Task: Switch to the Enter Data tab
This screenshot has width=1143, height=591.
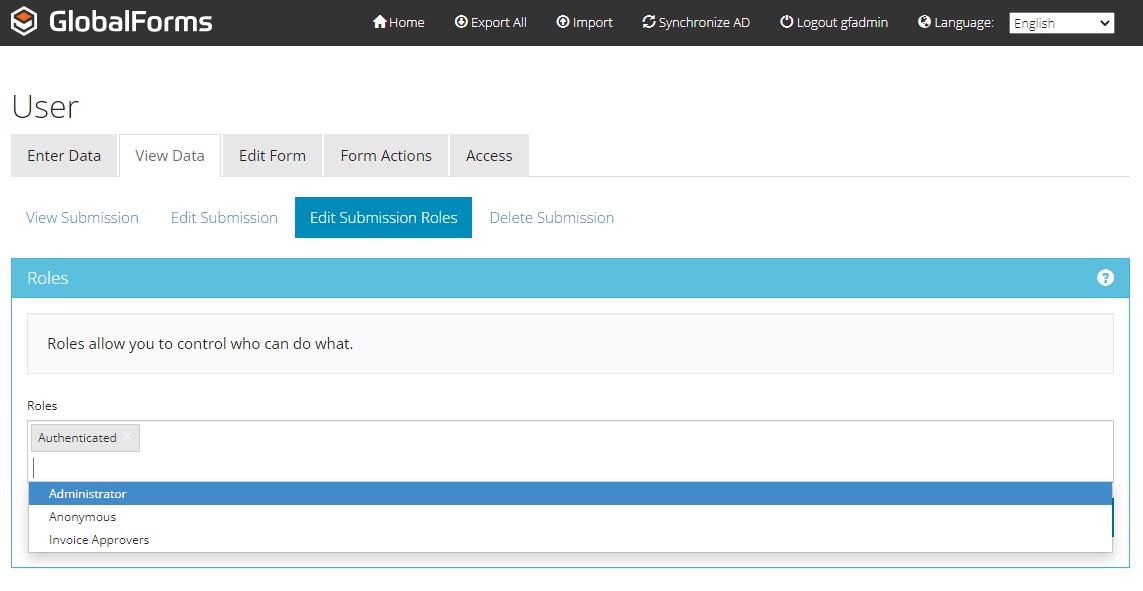Action: pos(64,156)
